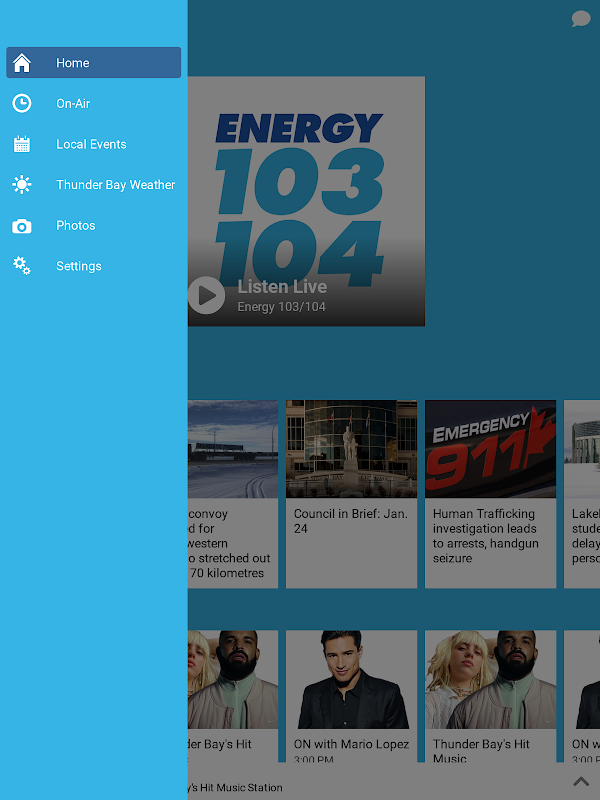The width and height of the screenshot is (600, 800).
Task: Select ON with Mario Lopez show title
Action: coord(352,744)
